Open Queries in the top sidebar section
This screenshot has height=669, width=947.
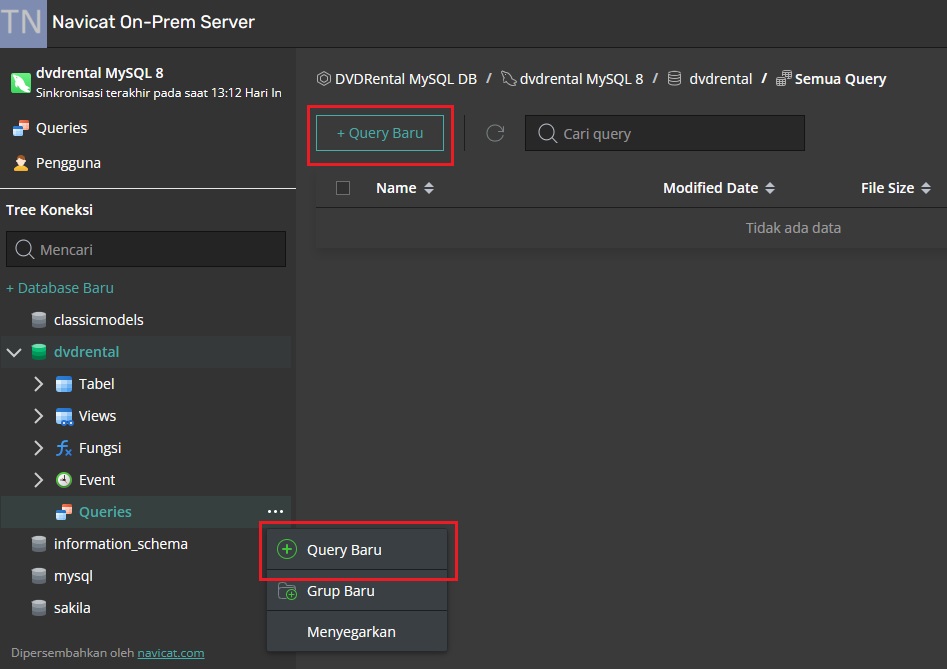(61, 128)
